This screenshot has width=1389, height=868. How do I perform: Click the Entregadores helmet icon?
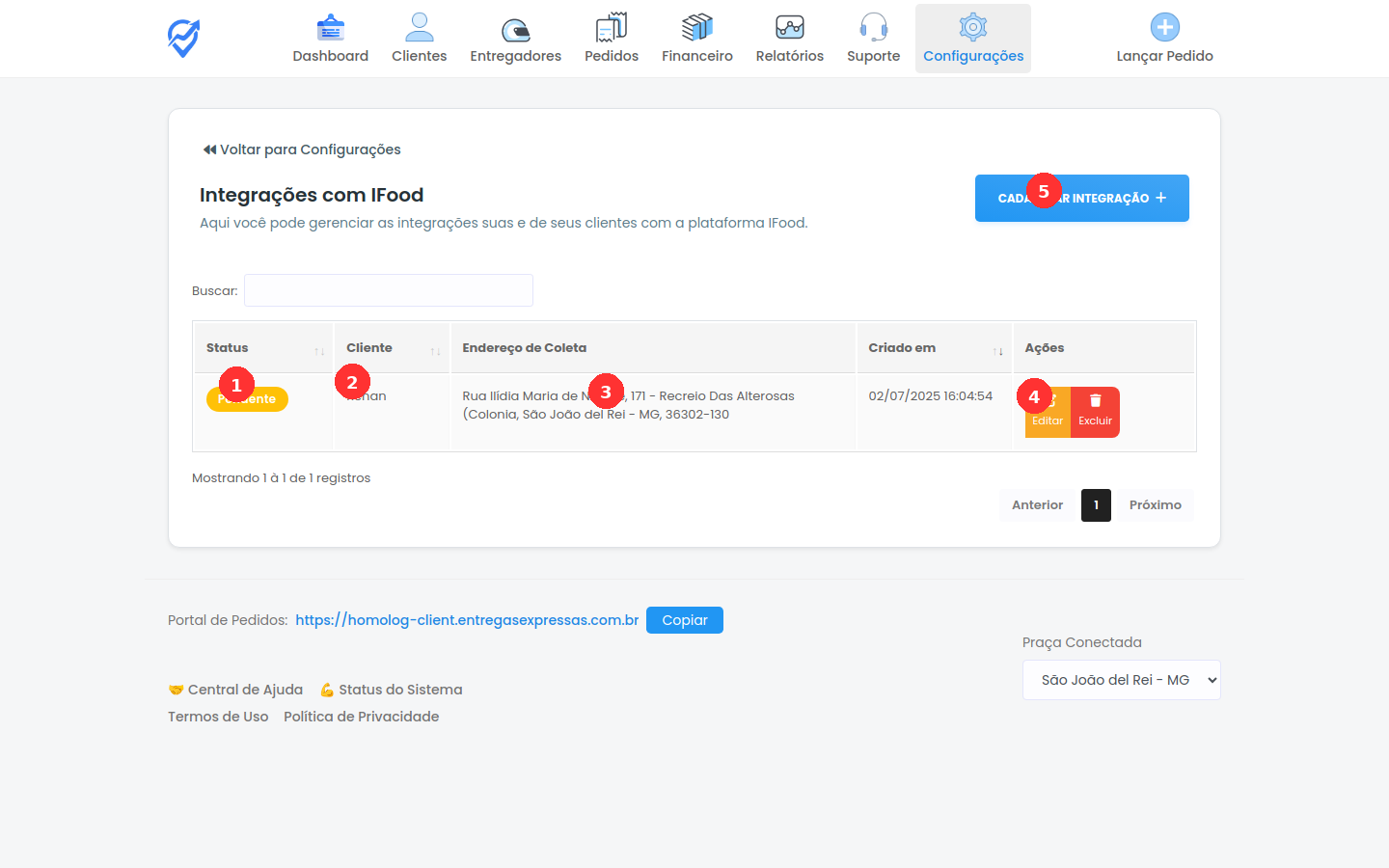(x=515, y=26)
